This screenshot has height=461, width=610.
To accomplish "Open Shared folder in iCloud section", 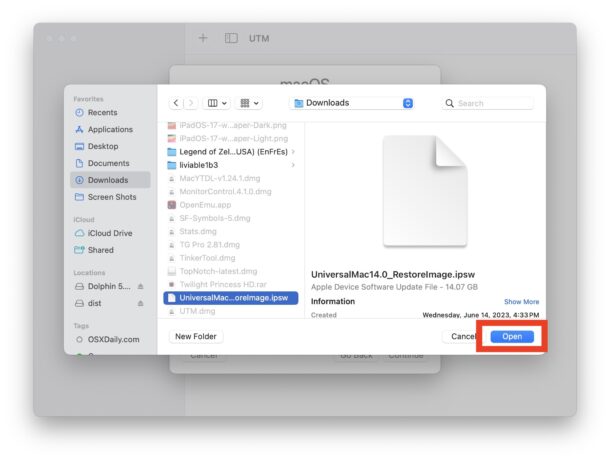I will pyautogui.click(x=100, y=251).
